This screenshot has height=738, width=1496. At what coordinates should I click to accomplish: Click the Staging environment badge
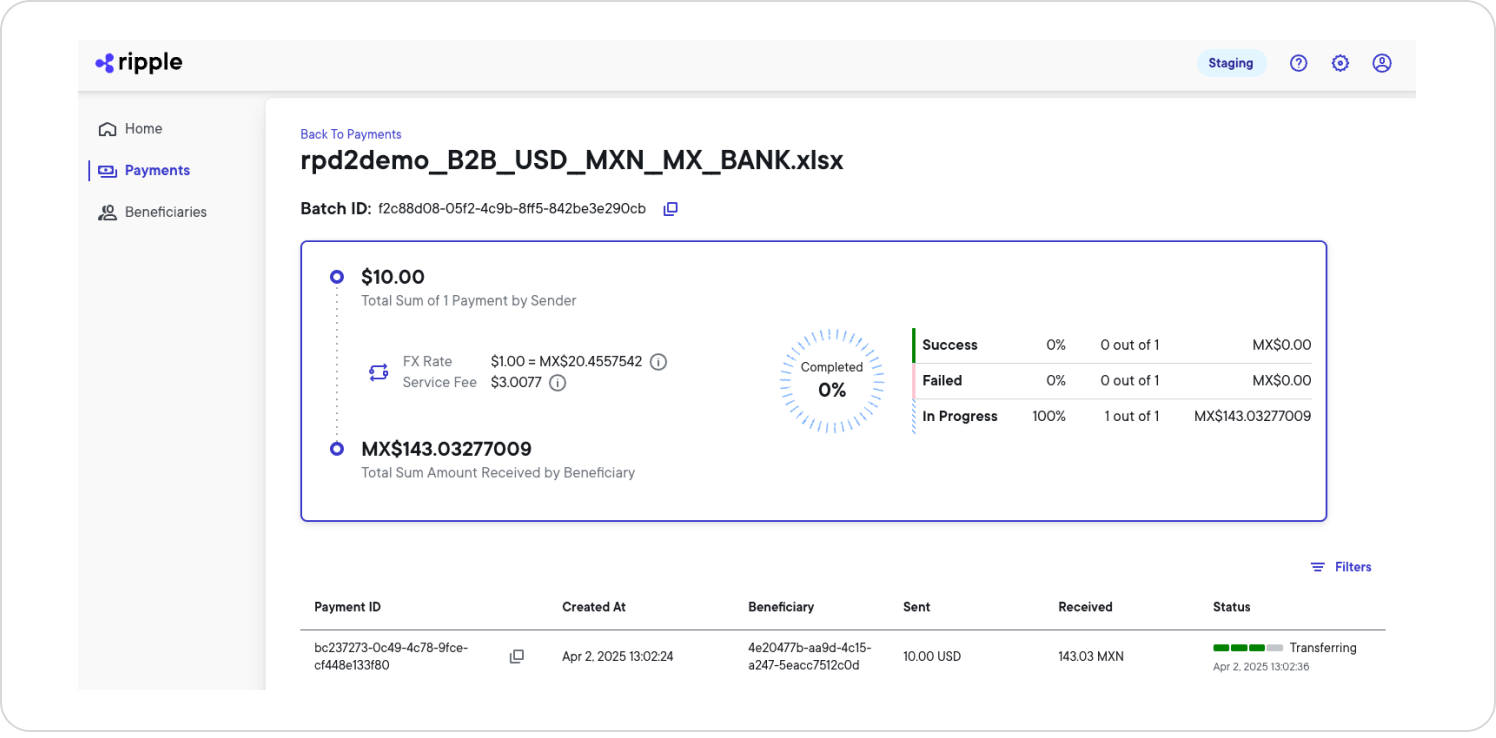point(1231,62)
